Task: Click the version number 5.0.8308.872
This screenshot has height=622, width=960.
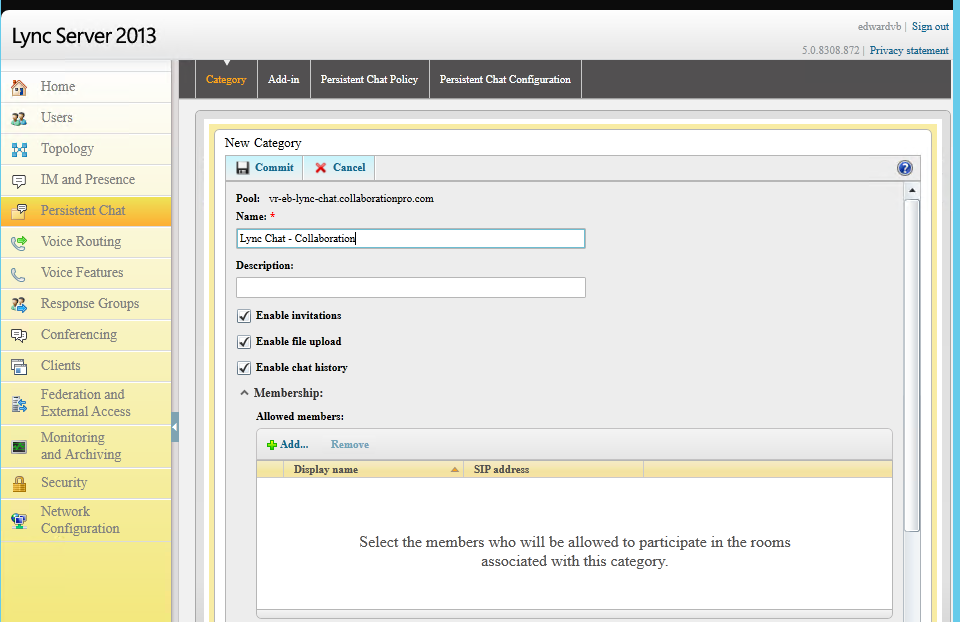Action: point(830,50)
